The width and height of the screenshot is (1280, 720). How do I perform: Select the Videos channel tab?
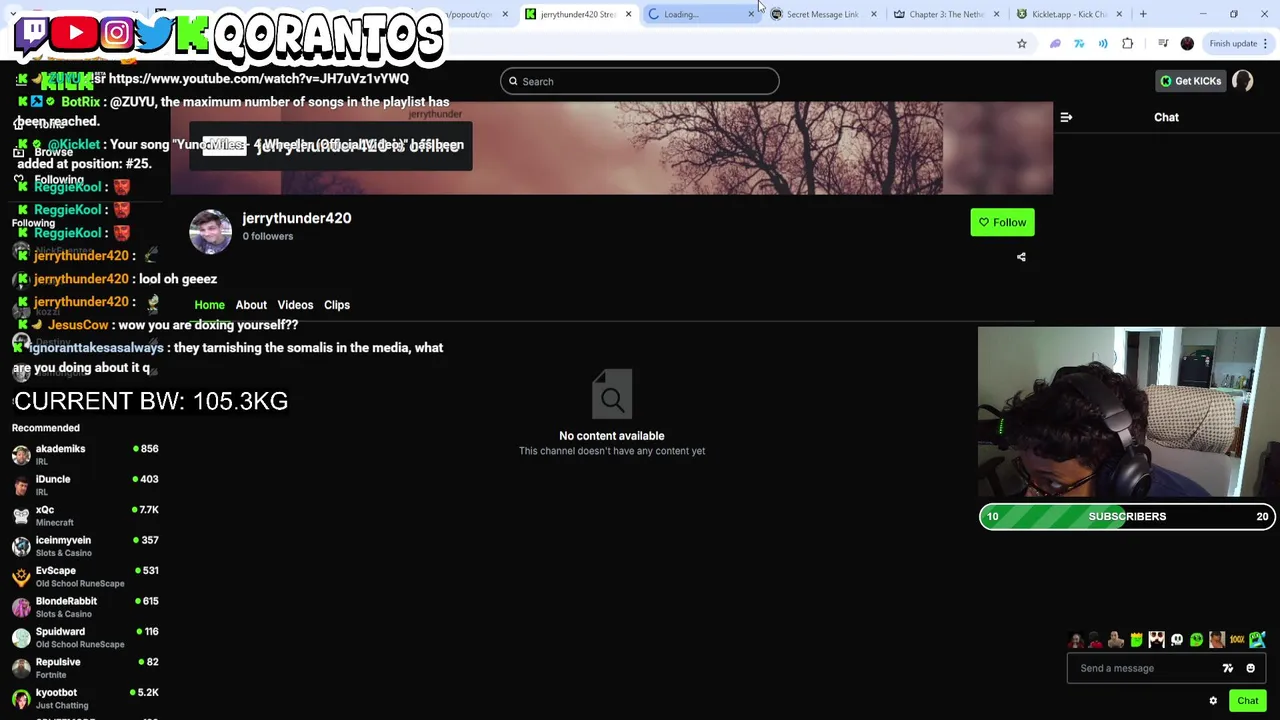click(295, 305)
